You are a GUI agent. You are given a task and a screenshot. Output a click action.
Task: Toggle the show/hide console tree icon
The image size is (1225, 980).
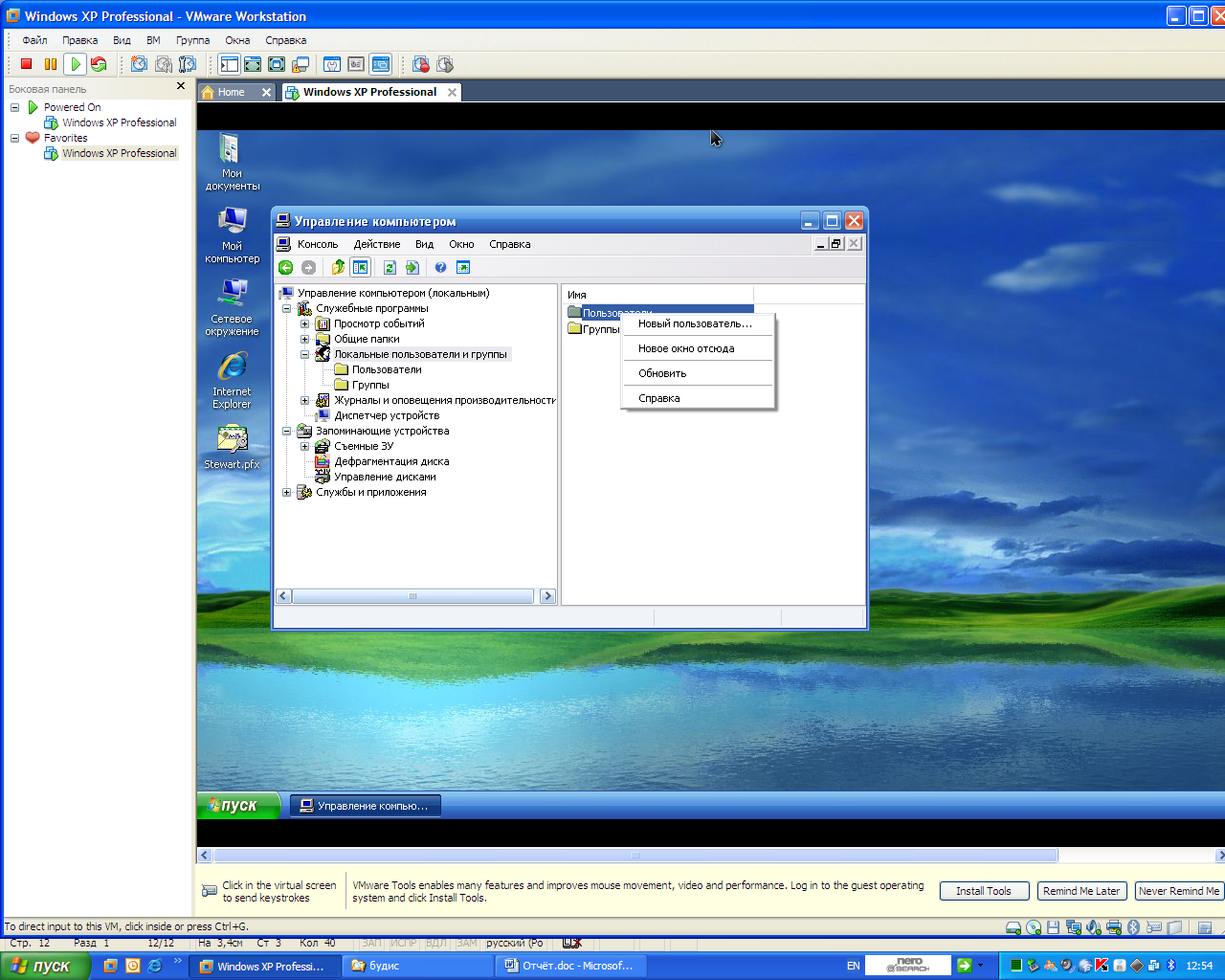click(x=360, y=268)
